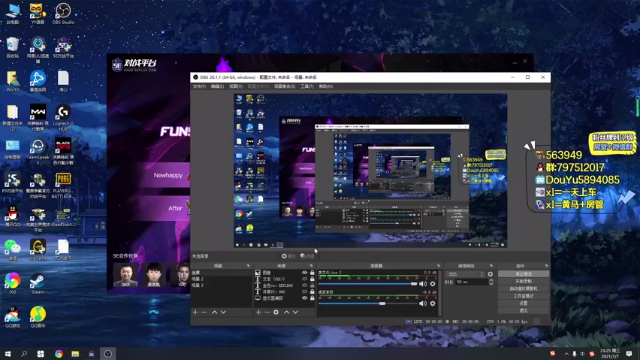Click the 设置 button in controls
The image size is (640, 360).
[523, 303]
